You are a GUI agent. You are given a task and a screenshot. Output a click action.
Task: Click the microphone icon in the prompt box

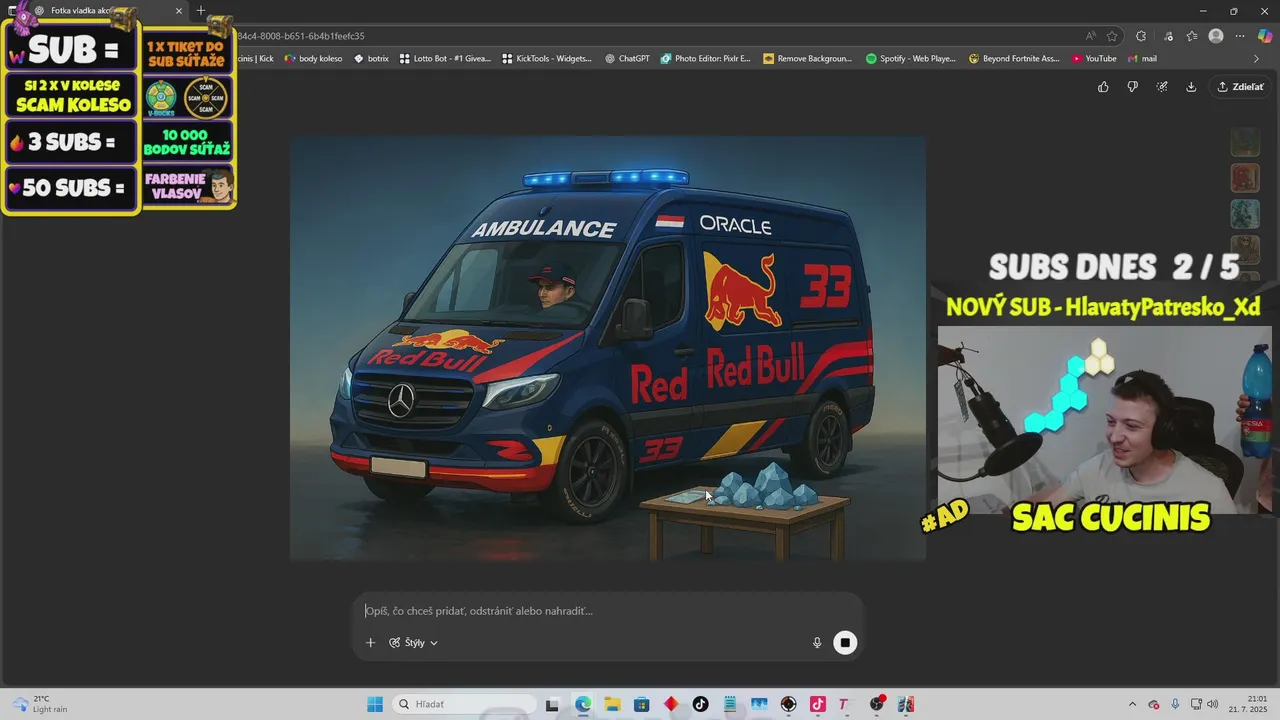[x=817, y=643]
